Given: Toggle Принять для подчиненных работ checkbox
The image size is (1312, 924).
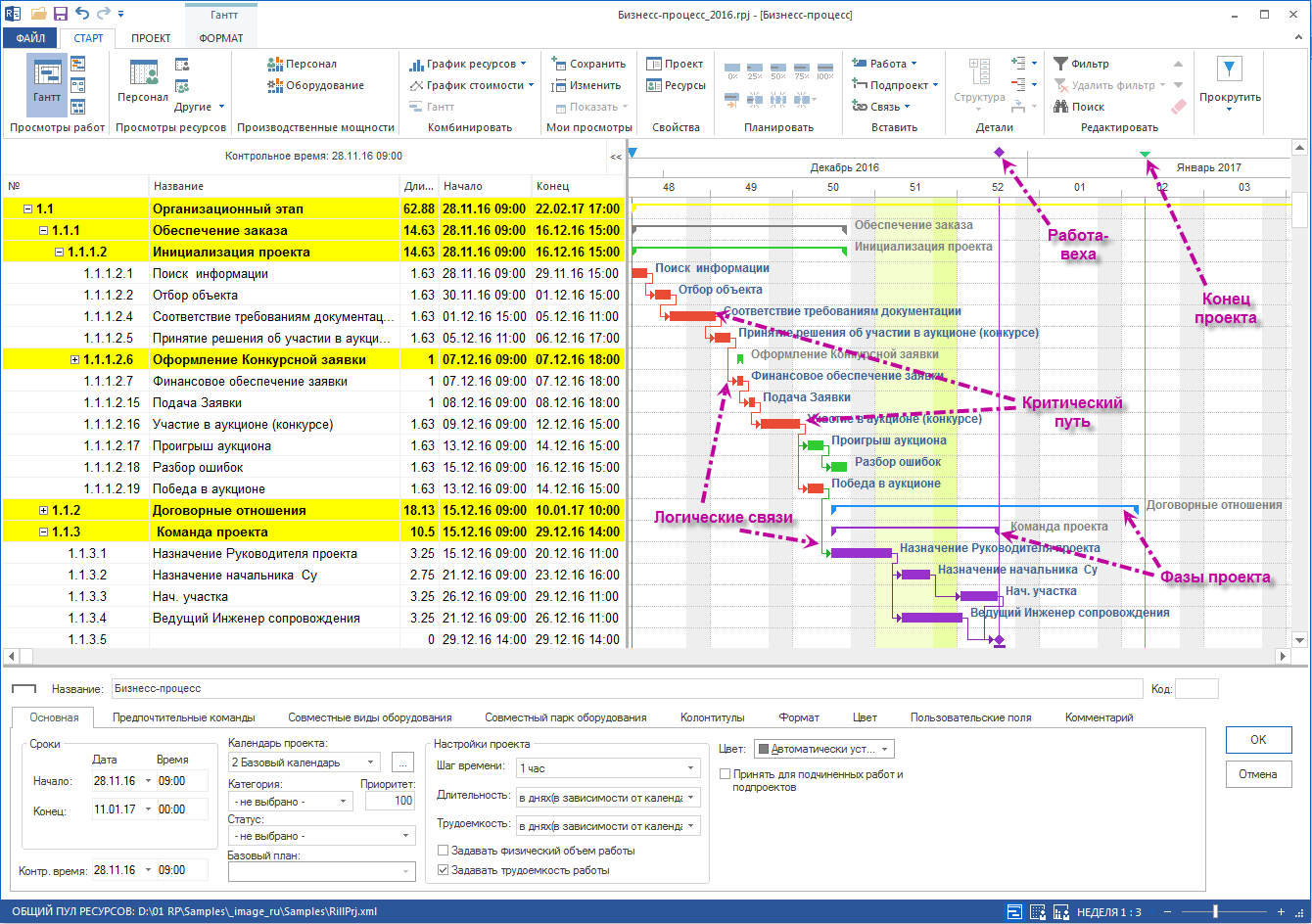Looking at the screenshot, I should pyautogui.click(x=725, y=774).
